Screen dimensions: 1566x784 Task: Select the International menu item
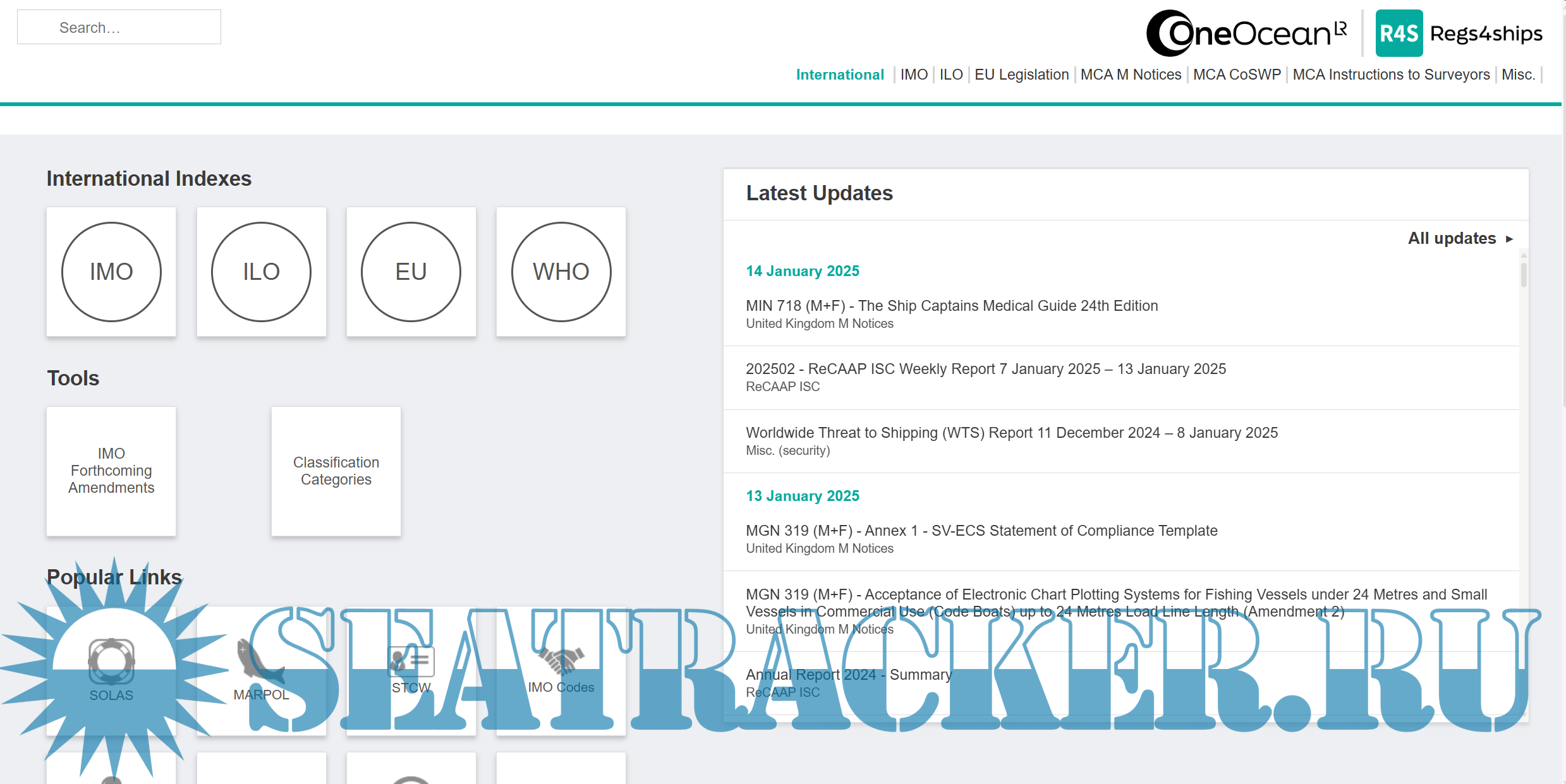[x=839, y=75]
